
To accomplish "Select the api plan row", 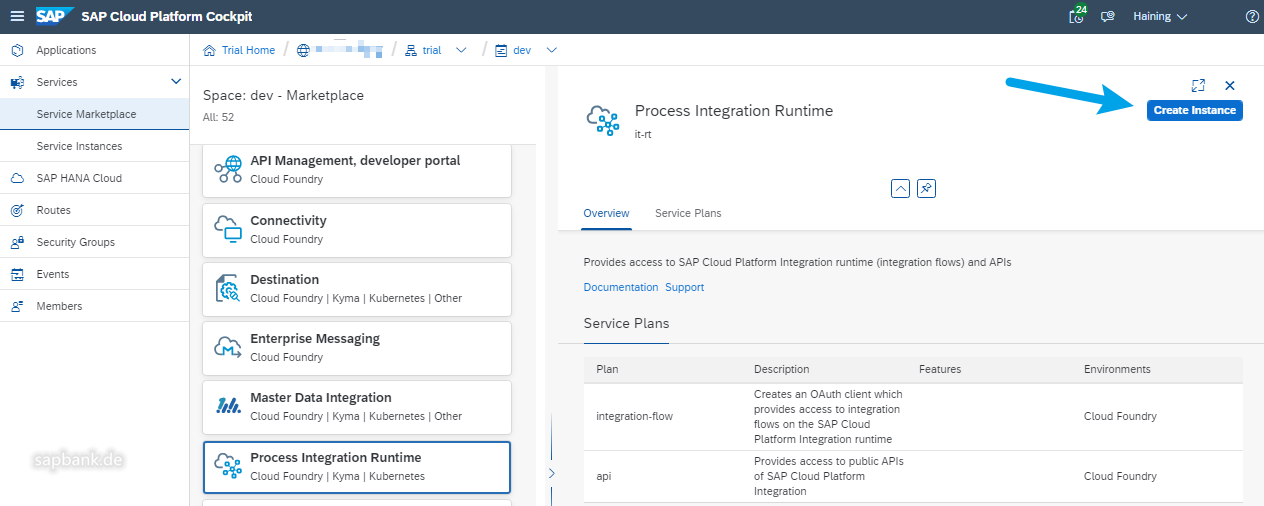I will pyautogui.click(x=913, y=476).
